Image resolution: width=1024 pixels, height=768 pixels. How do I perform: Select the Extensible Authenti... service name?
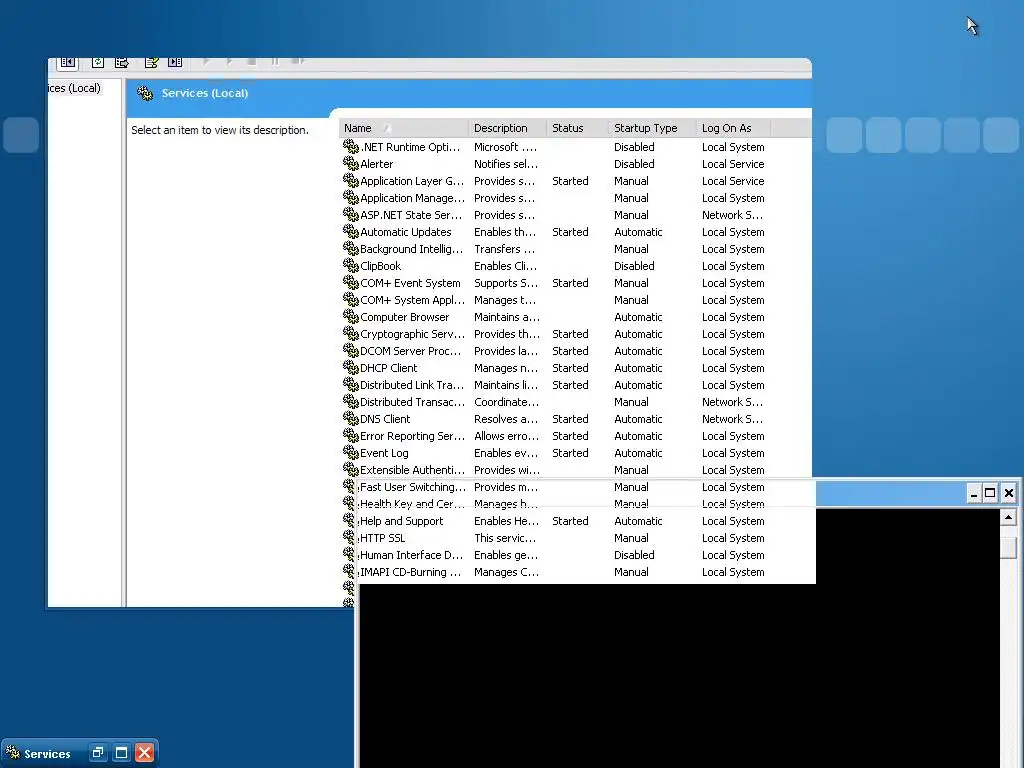412,470
